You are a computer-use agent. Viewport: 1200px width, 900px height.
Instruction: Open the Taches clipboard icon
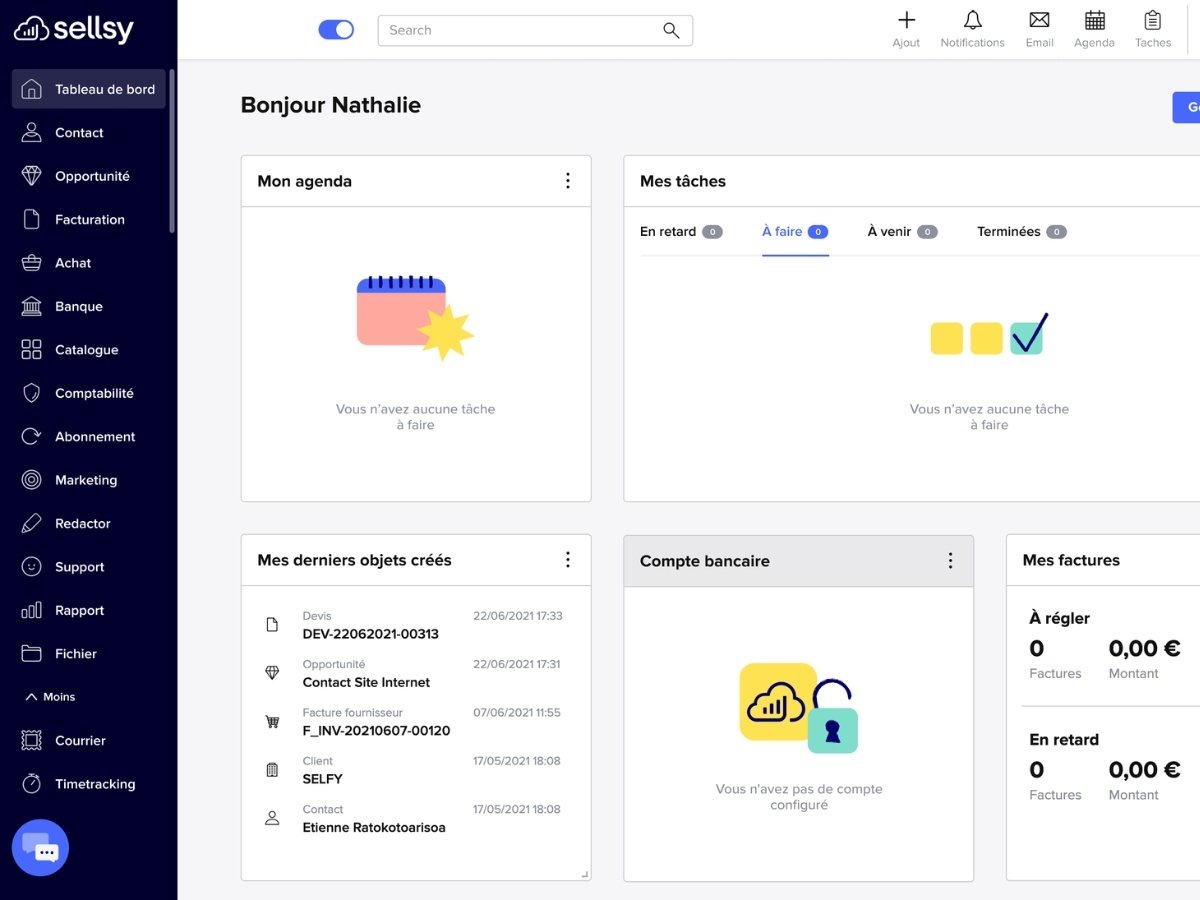[1152, 20]
